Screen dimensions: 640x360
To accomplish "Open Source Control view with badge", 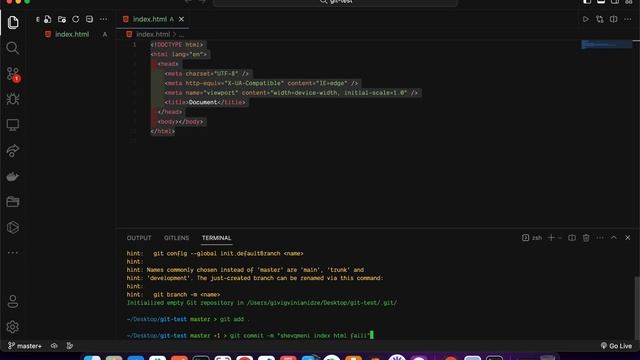I will (13, 74).
